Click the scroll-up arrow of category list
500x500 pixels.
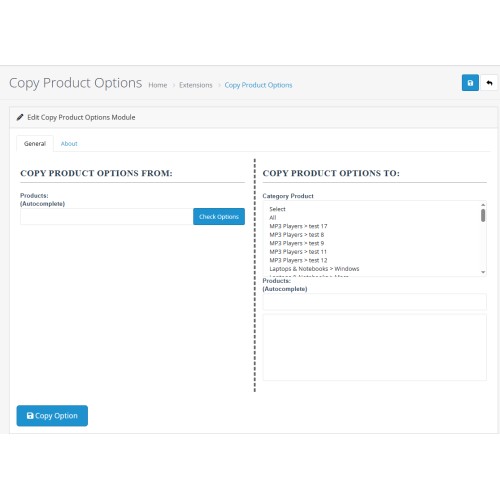pyautogui.click(x=483, y=205)
